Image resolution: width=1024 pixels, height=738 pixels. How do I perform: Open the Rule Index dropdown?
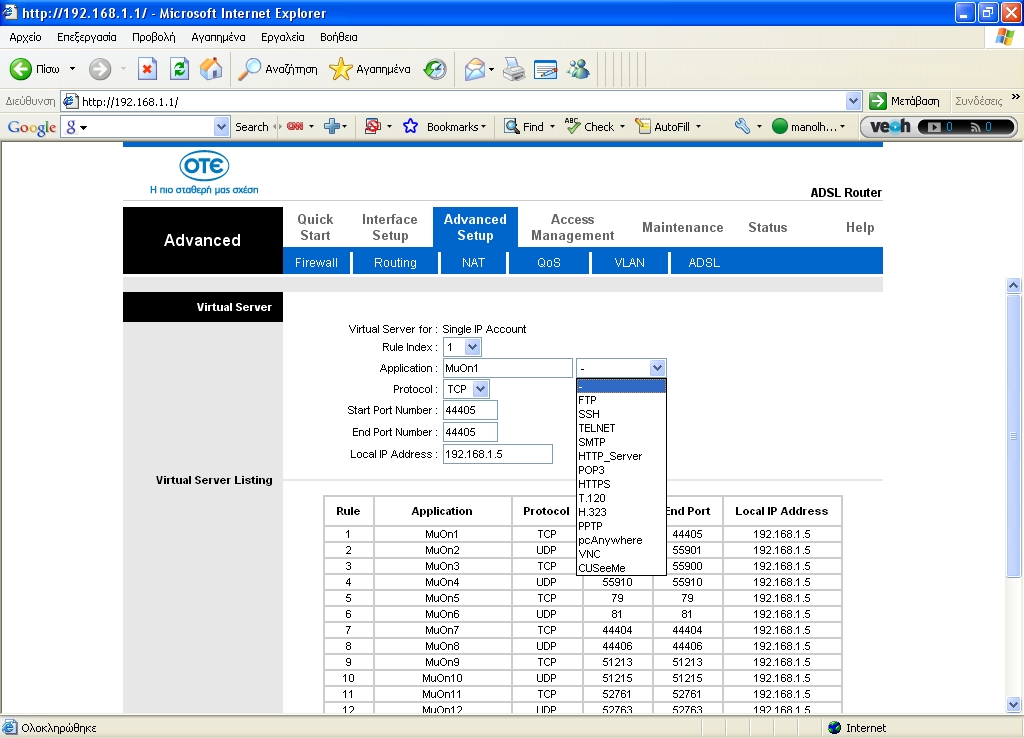click(473, 347)
